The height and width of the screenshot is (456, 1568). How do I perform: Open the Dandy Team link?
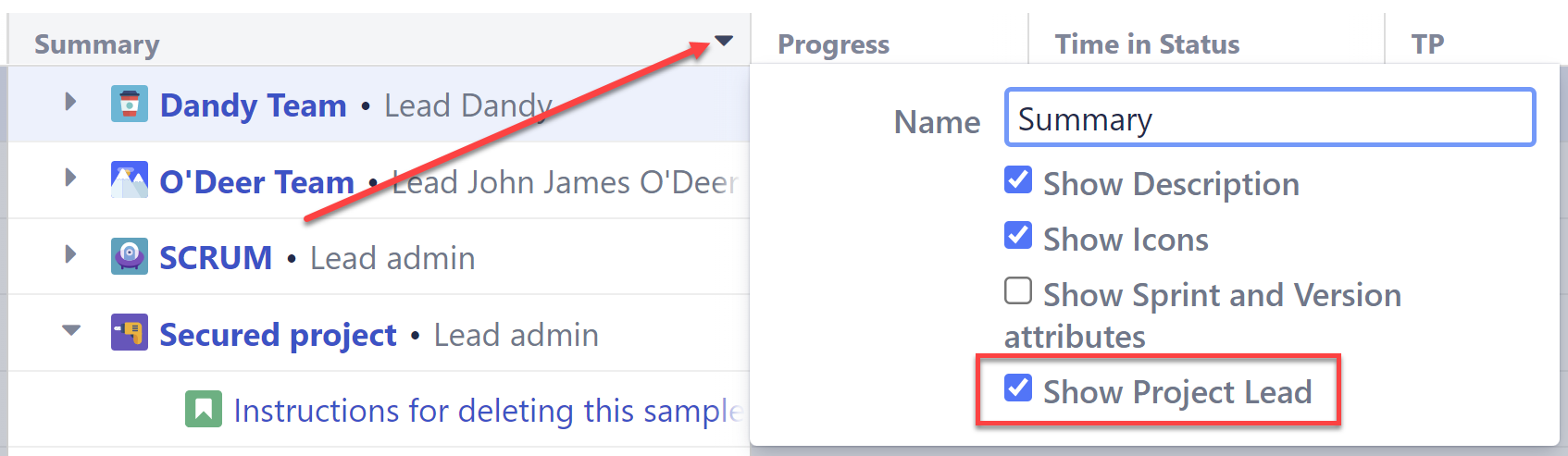click(x=253, y=105)
